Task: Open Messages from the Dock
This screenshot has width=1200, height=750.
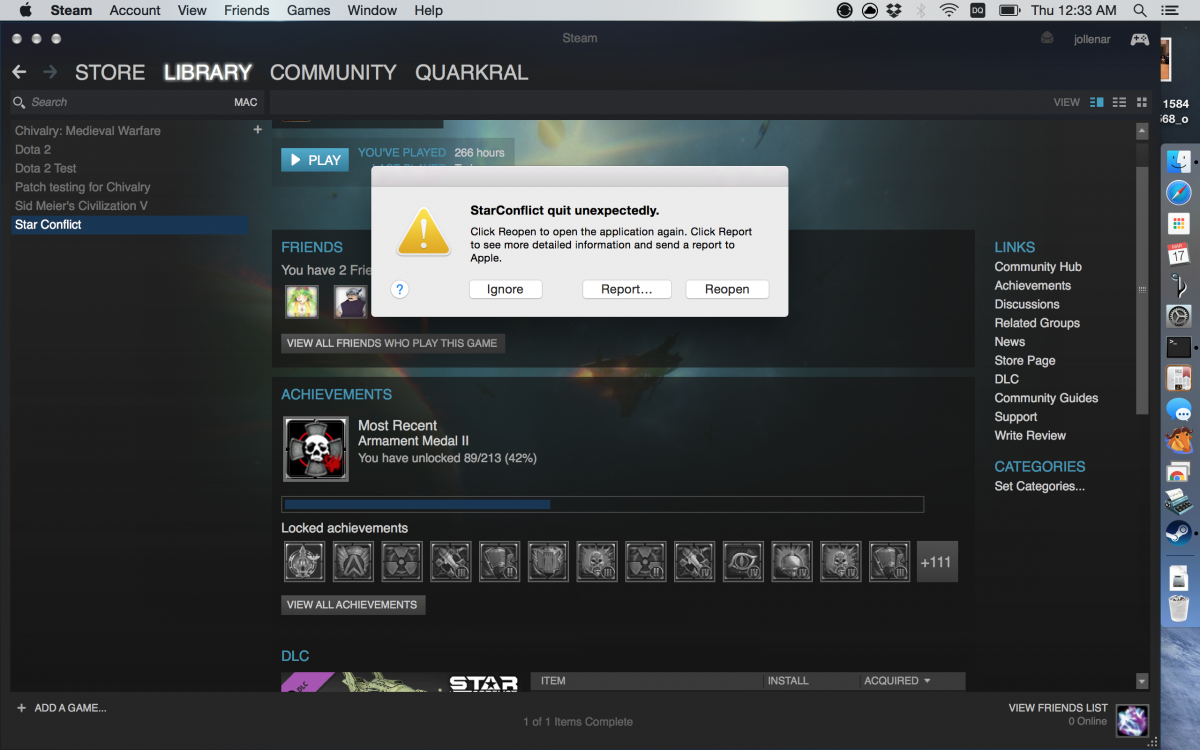Action: click(1180, 409)
